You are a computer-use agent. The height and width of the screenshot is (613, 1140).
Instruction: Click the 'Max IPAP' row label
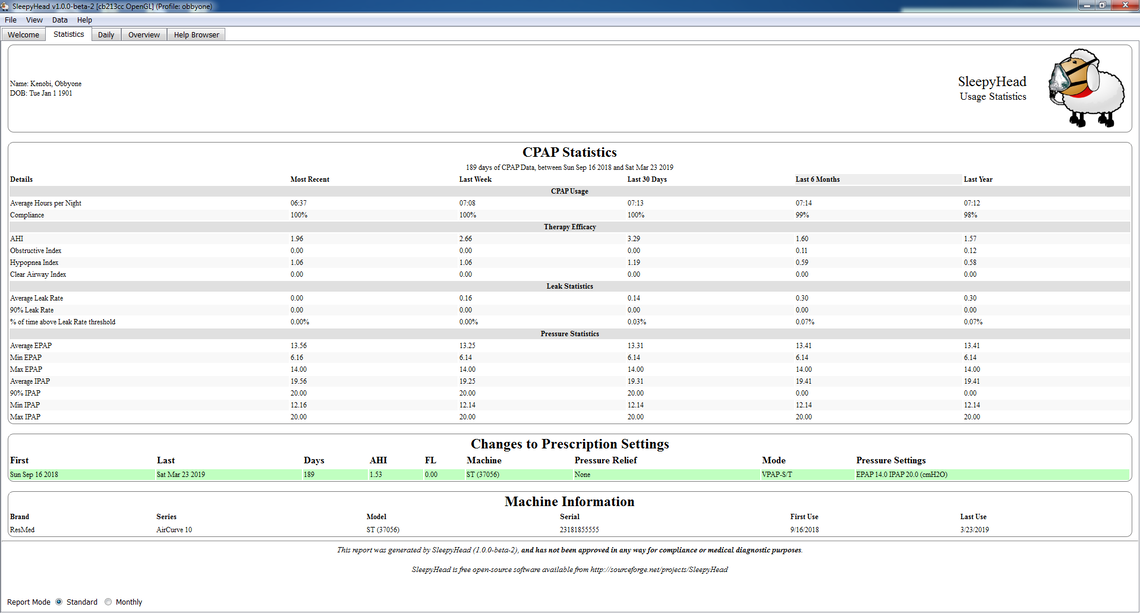coord(25,417)
